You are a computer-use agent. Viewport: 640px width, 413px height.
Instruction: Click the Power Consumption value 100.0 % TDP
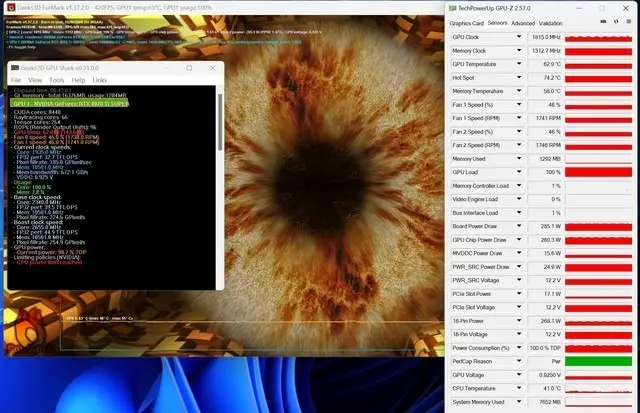pos(545,348)
